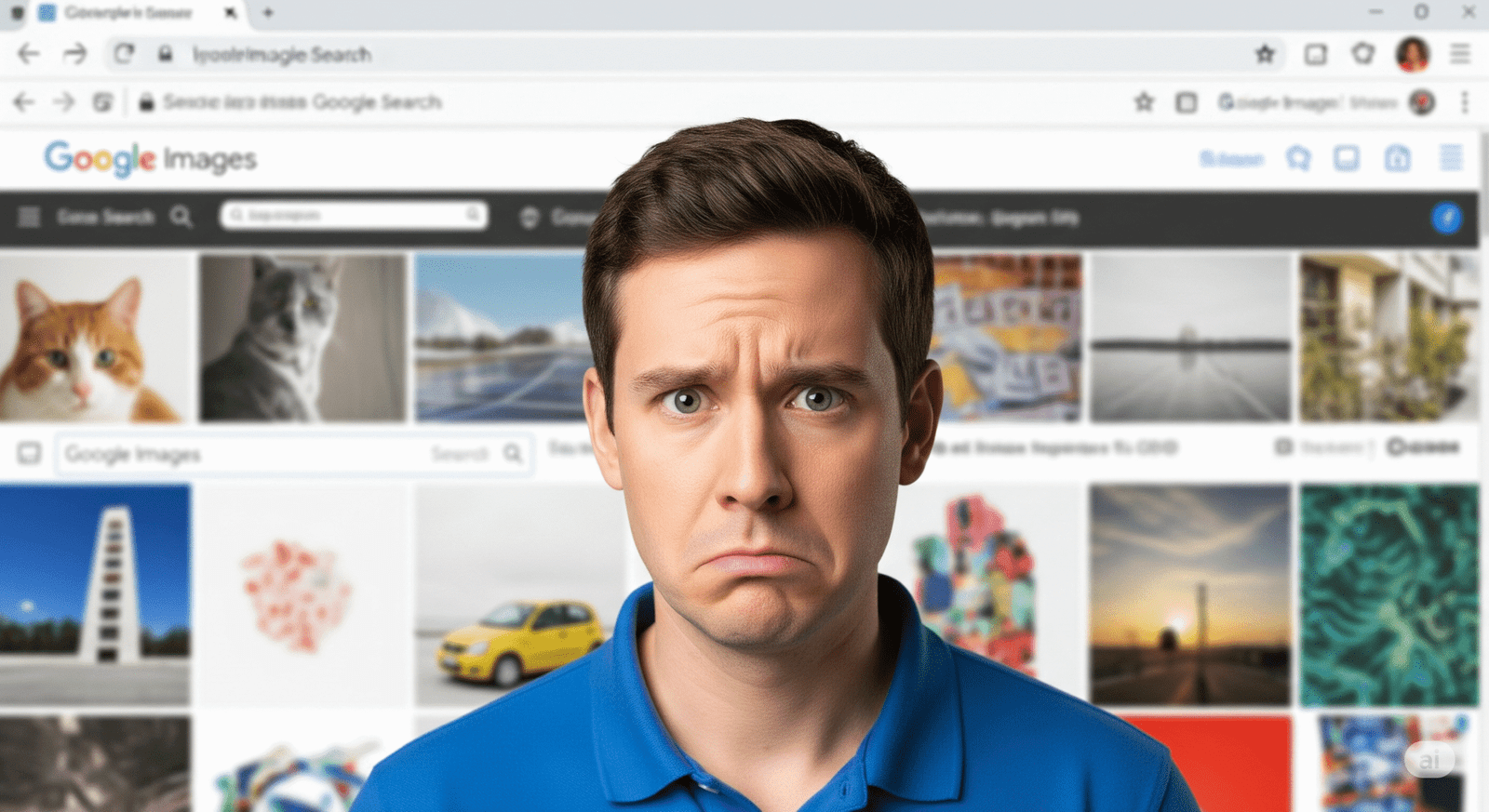Viewport: 1489px width, 812px height.
Task: Click the home-shaped icon in the Google Images header
Action: pyautogui.click(x=1398, y=159)
